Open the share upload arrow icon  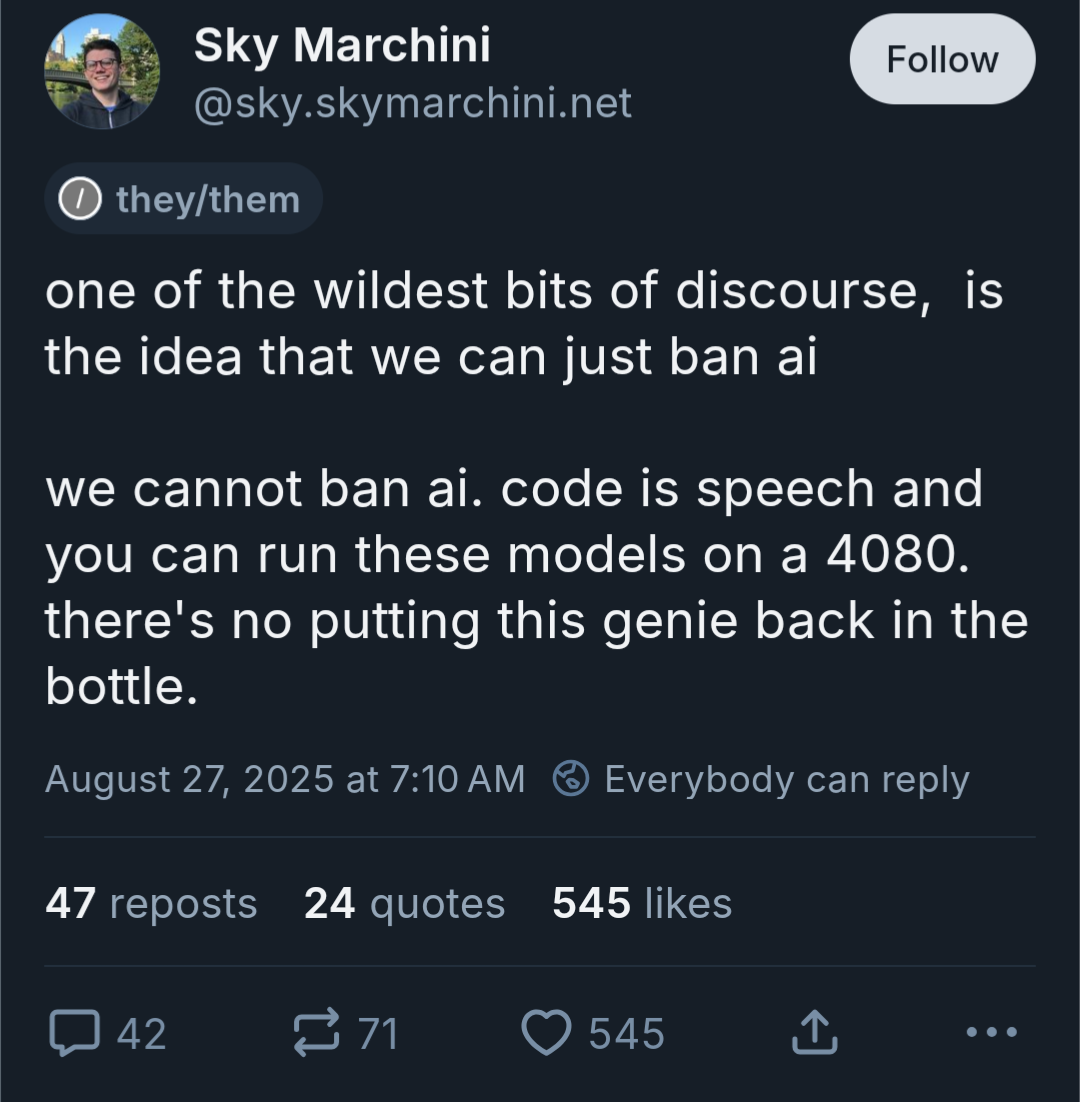(814, 1032)
